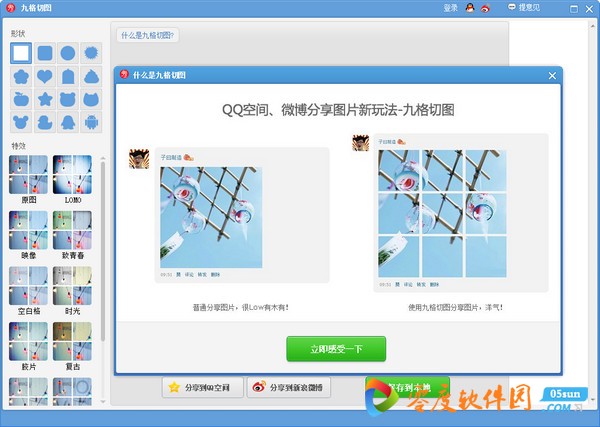Image resolution: width=600 pixels, height=427 pixels.
Task: Select the cat head shape
Action: [x=91, y=99]
